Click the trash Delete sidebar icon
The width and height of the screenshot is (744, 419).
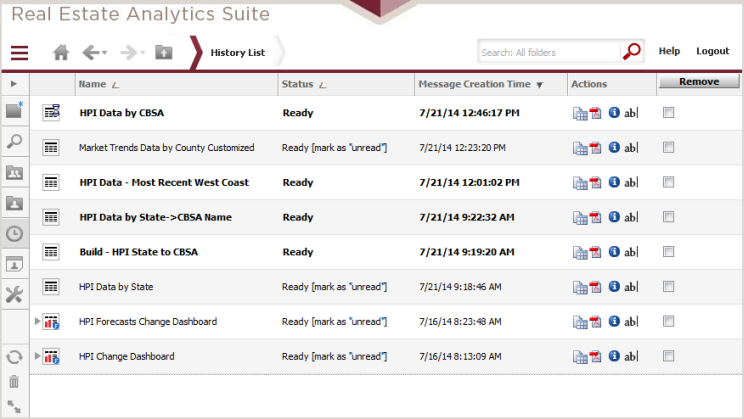coord(14,381)
